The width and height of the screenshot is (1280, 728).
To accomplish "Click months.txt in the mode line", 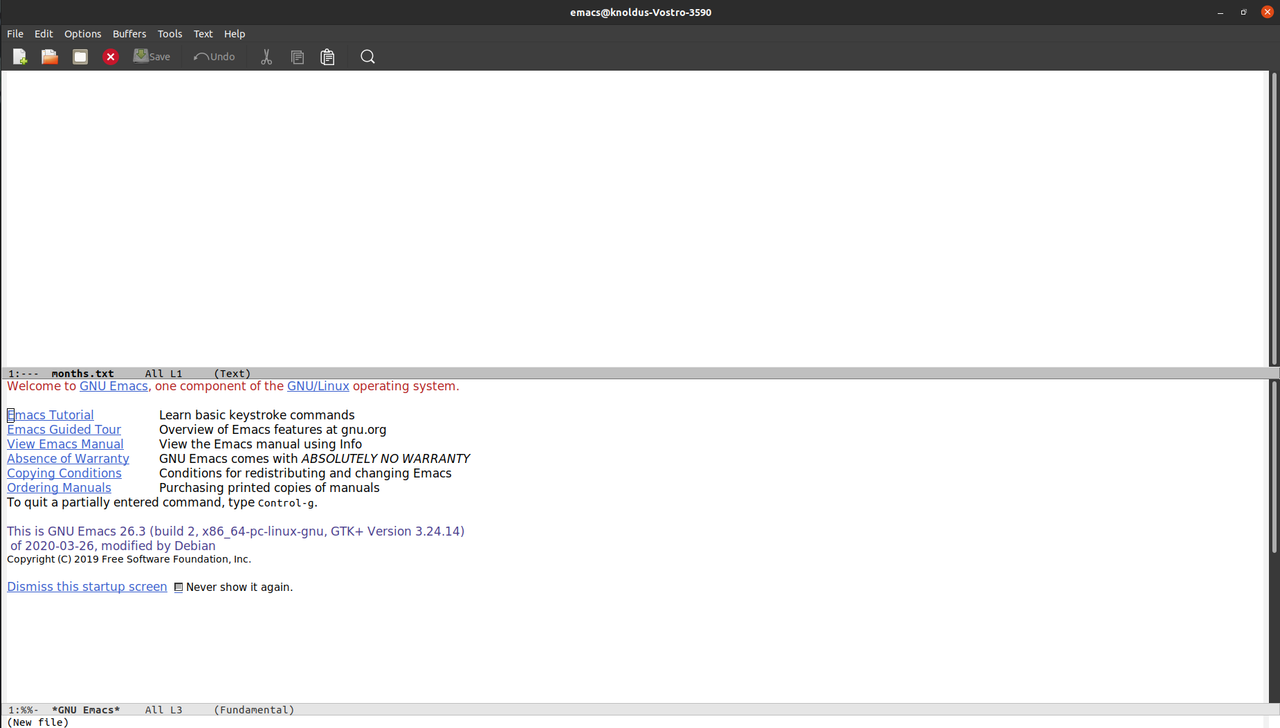I will pos(83,374).
